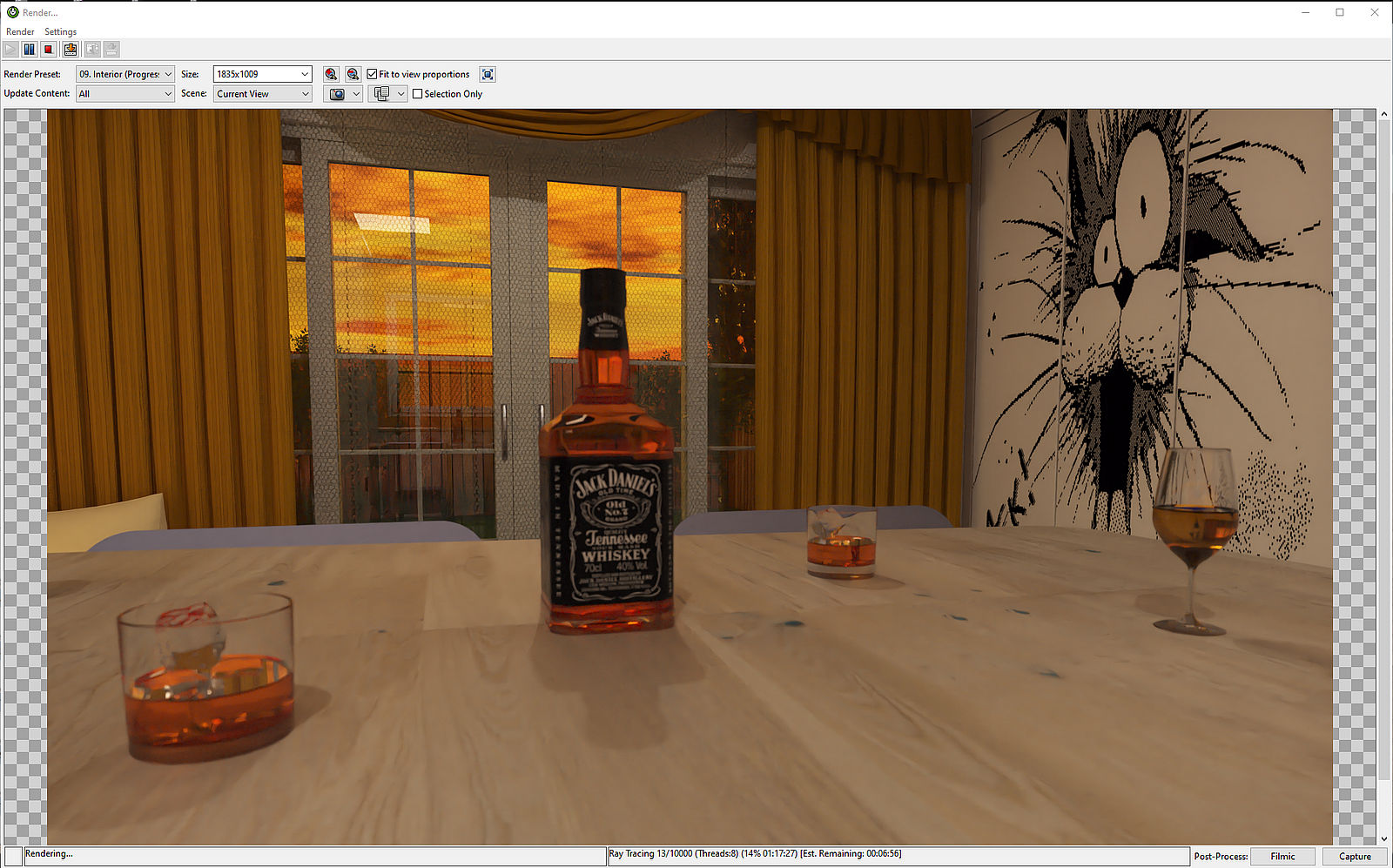Open the Size combo box
The width and height of the screenshot is (1393, 868).
pyautogui.click(x=262, y=74)
